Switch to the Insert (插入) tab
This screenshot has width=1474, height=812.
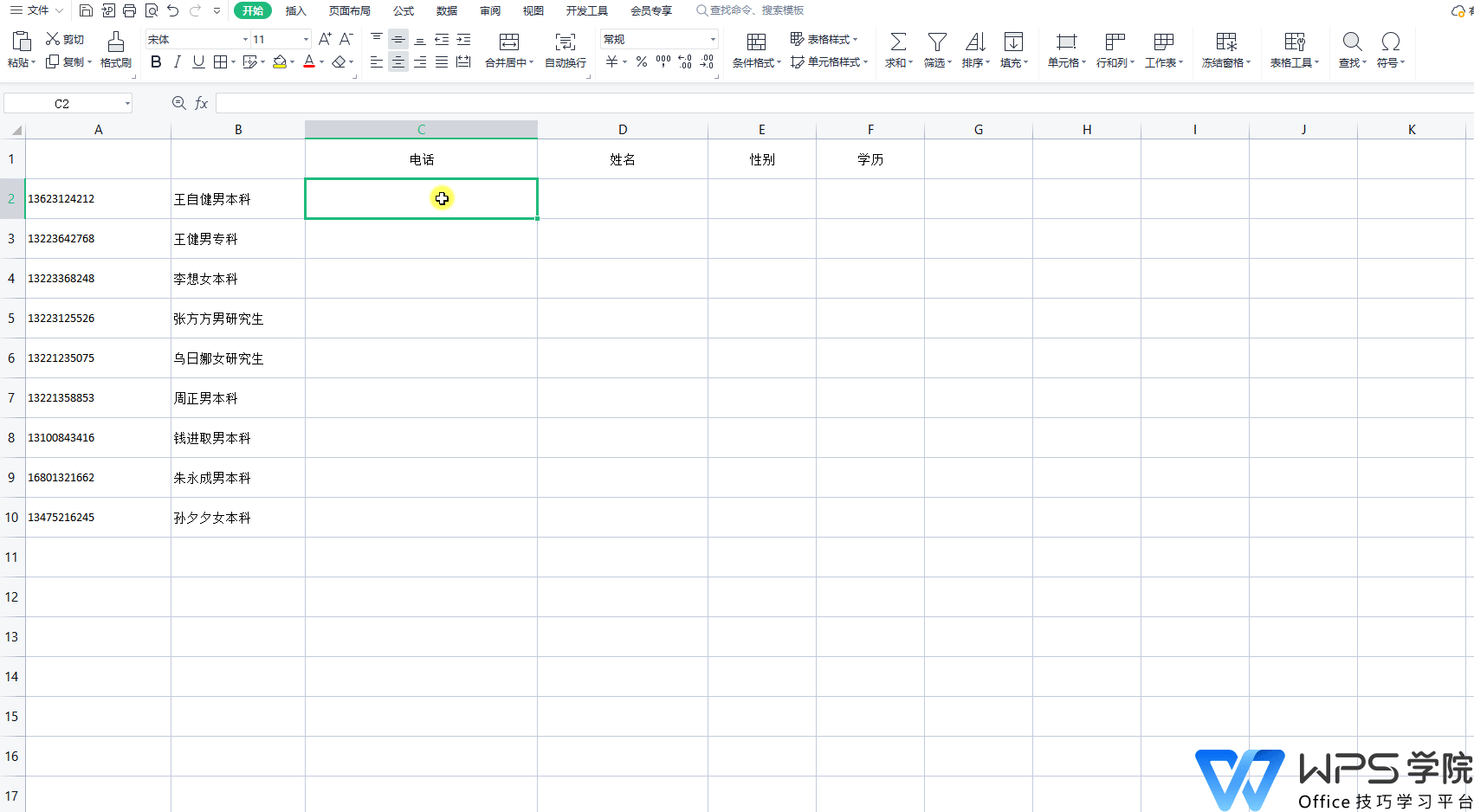point(296,10)
